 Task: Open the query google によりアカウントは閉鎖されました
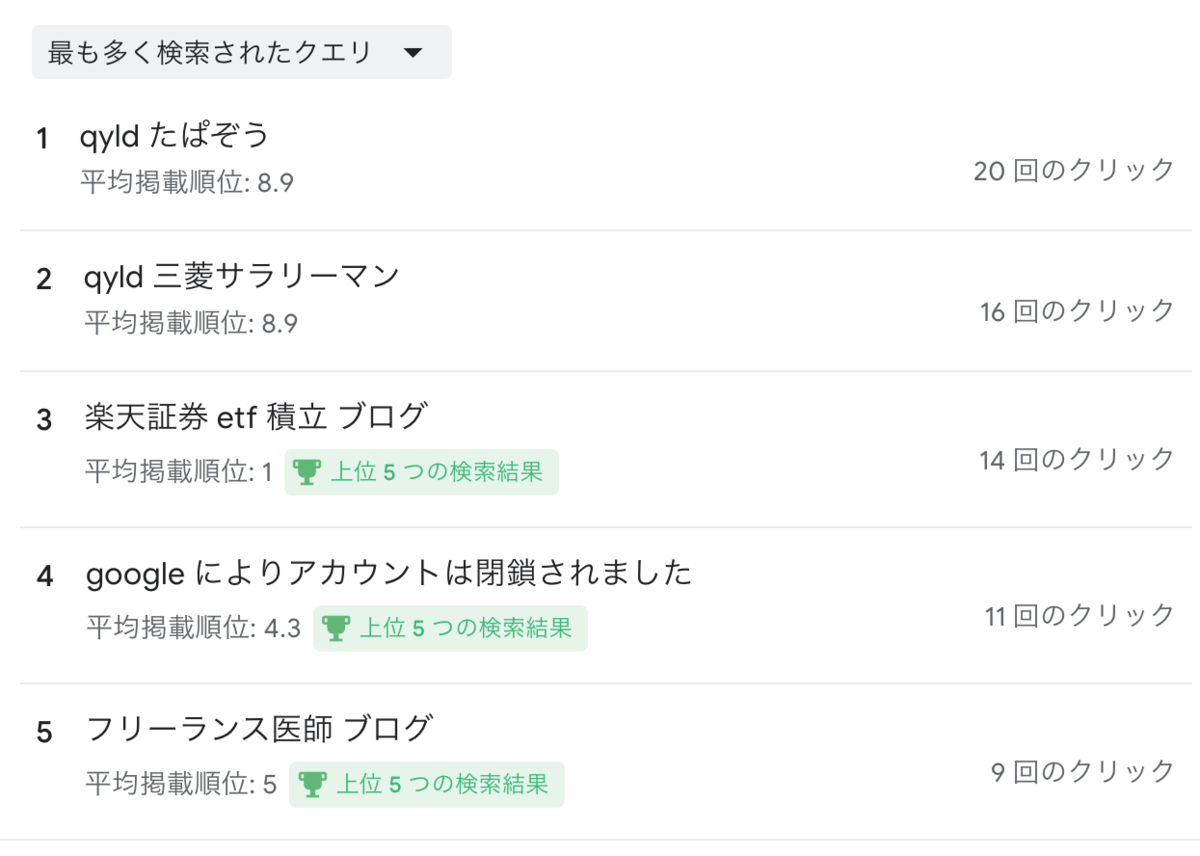(389, 573)
